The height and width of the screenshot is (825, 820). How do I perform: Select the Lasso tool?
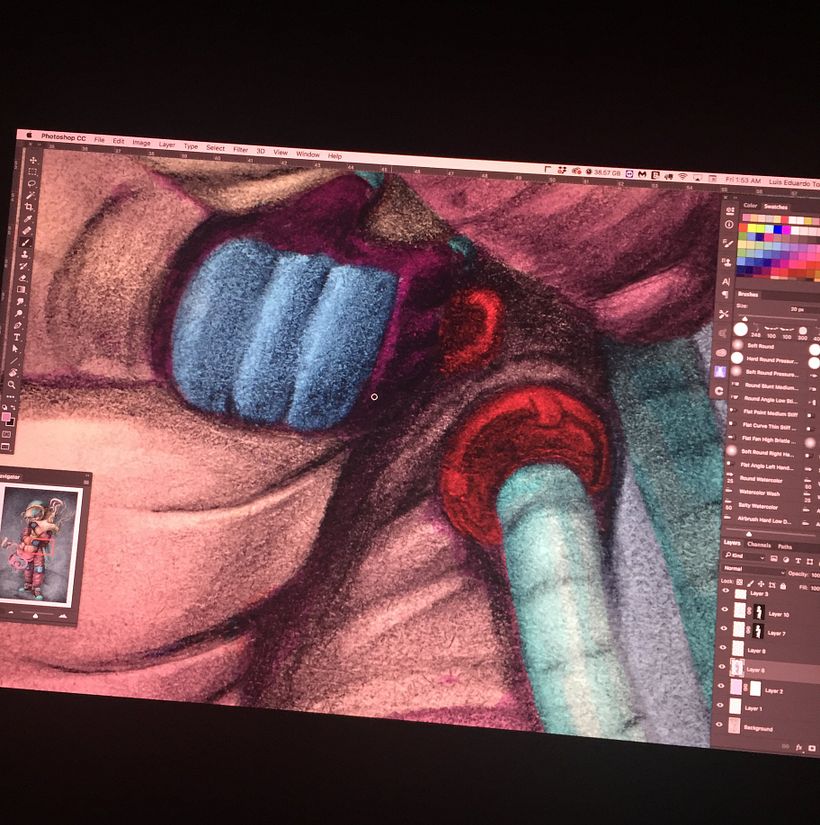[31, 184]
